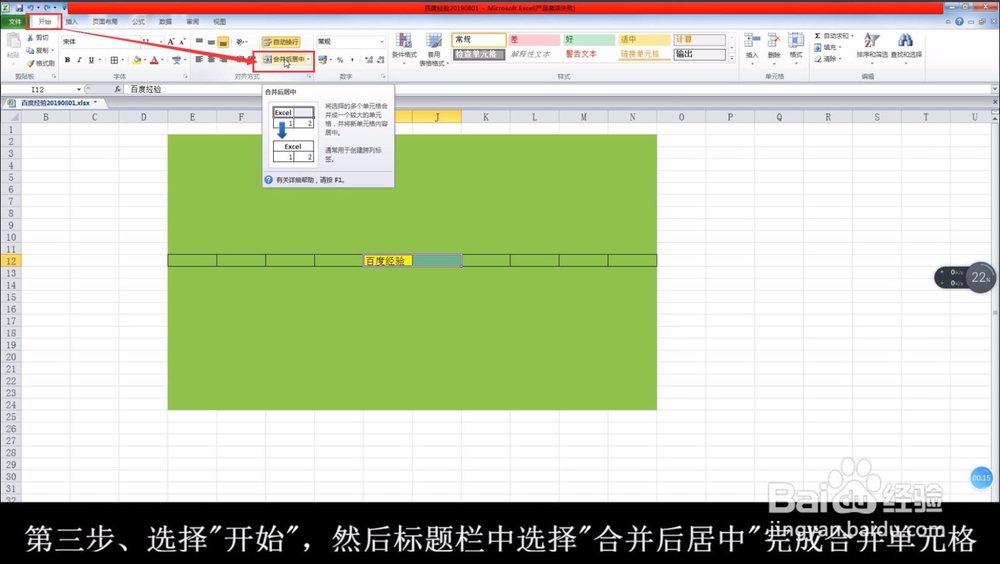Open the File (文件) tab
Viewport: 1000px width, 564px height.
click(x=13, y=22)
